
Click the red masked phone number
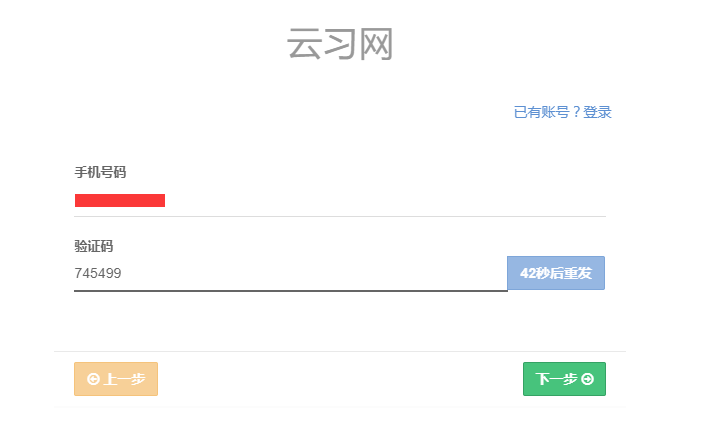pos(120,200)
